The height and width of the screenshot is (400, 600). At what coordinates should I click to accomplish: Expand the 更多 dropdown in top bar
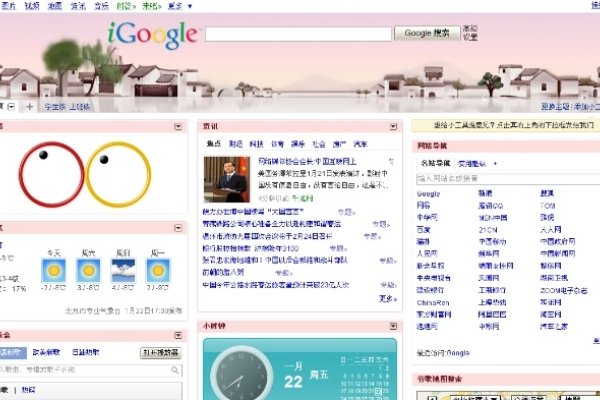click(180, 6)
